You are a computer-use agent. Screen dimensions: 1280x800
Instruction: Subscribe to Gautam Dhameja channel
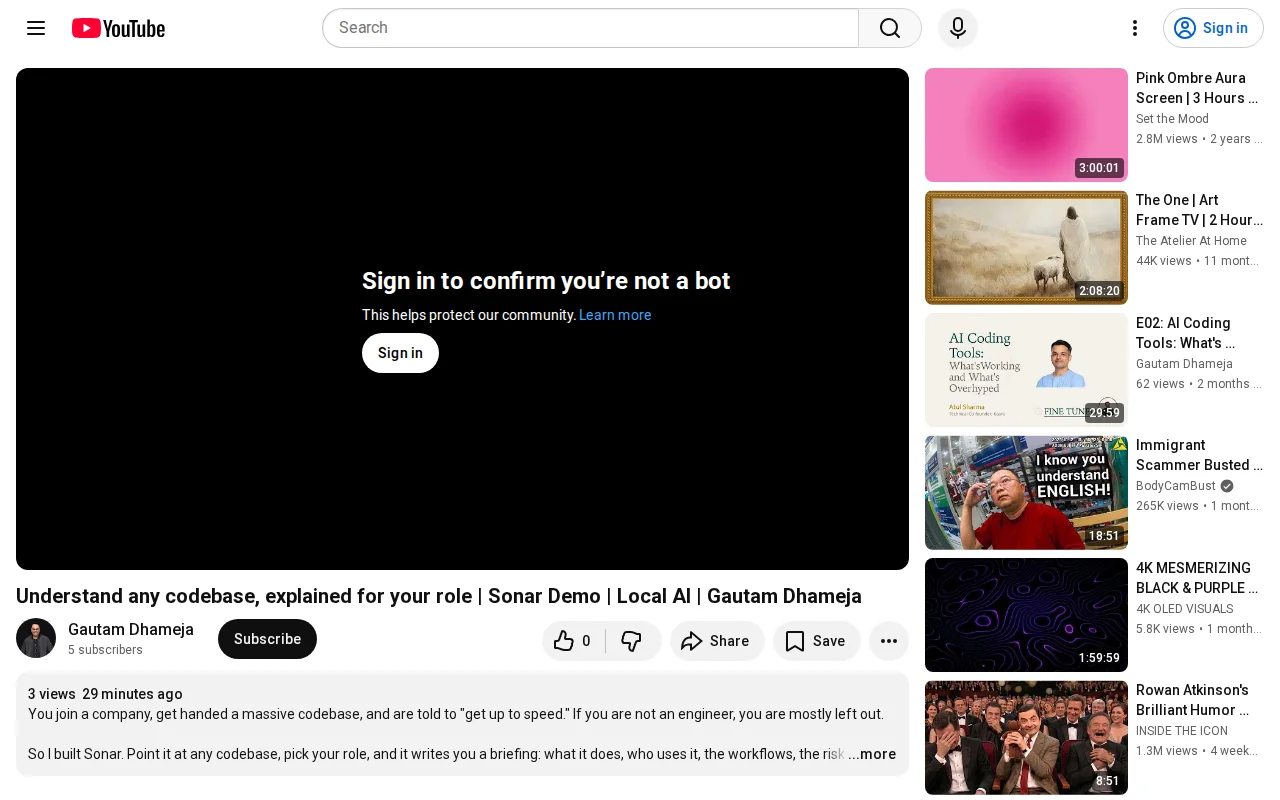pyautogui.click(x=267, y=639)
